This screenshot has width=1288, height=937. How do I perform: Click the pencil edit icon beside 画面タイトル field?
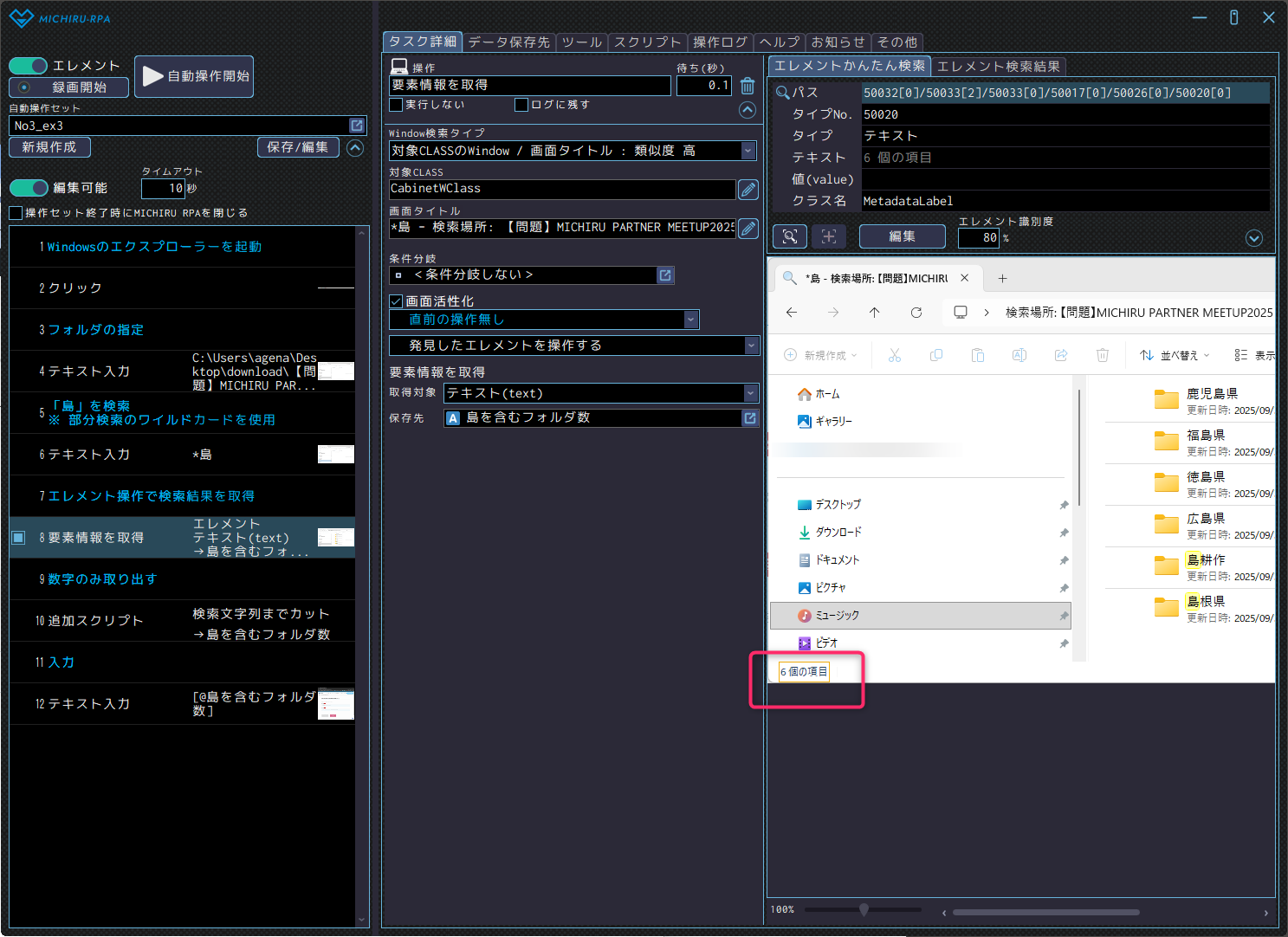point(748,228)
